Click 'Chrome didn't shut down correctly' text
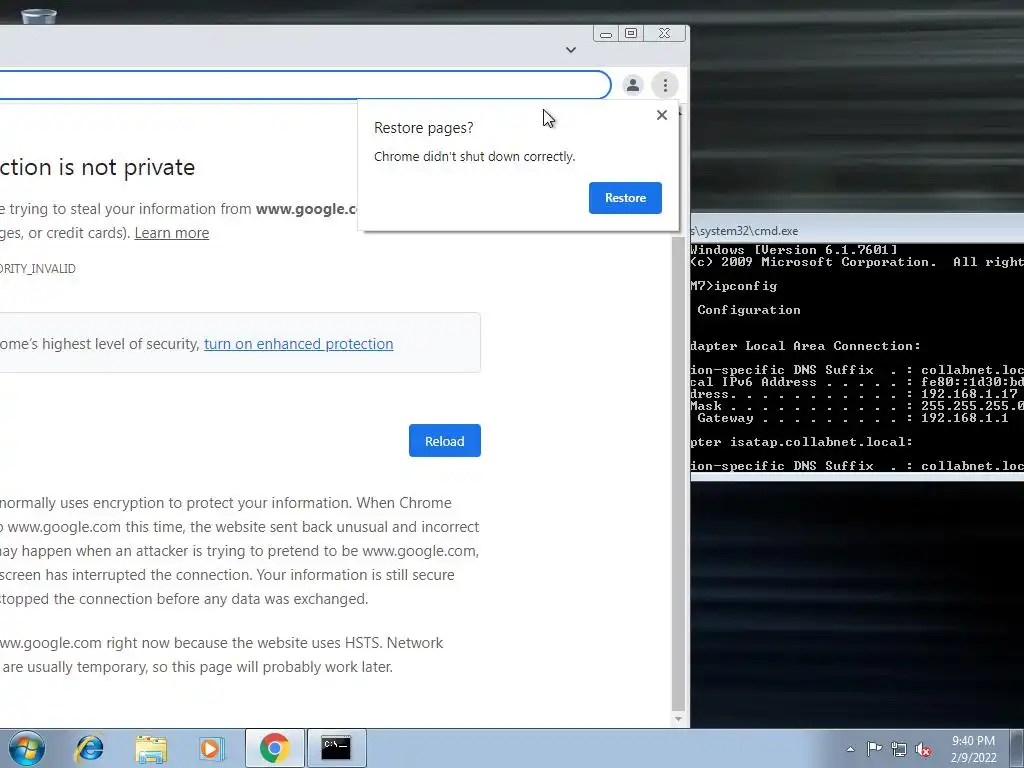 tap(474, 157)
